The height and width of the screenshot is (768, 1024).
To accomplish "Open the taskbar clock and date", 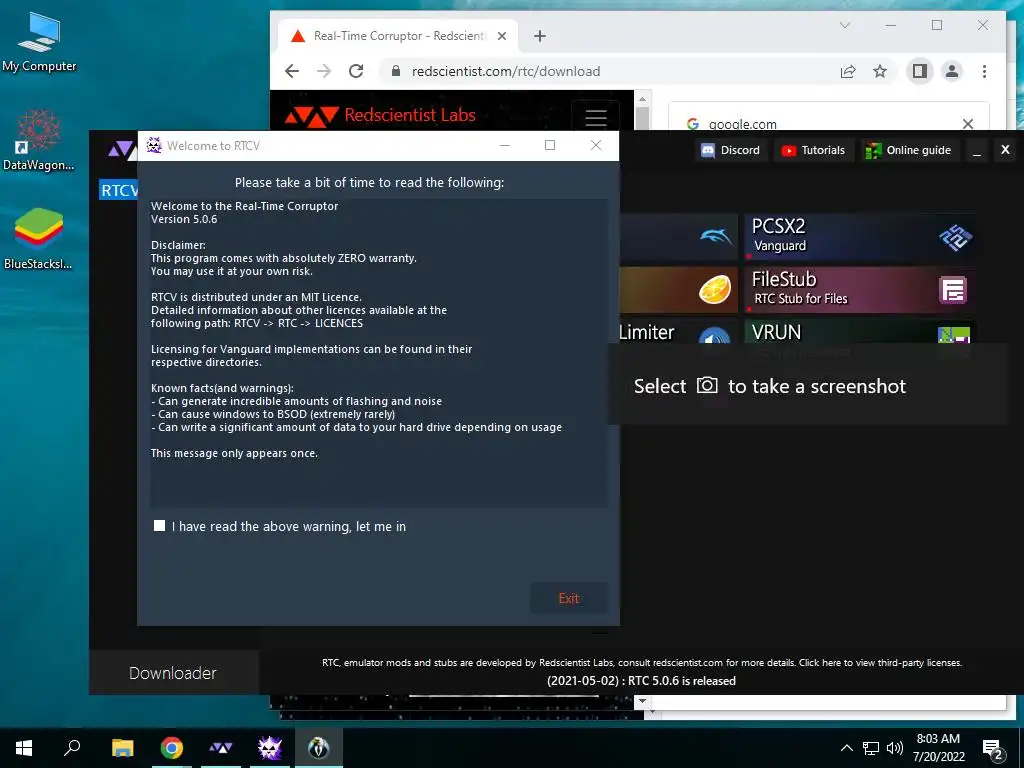I will pyautogui.click(x=938, y=748).
